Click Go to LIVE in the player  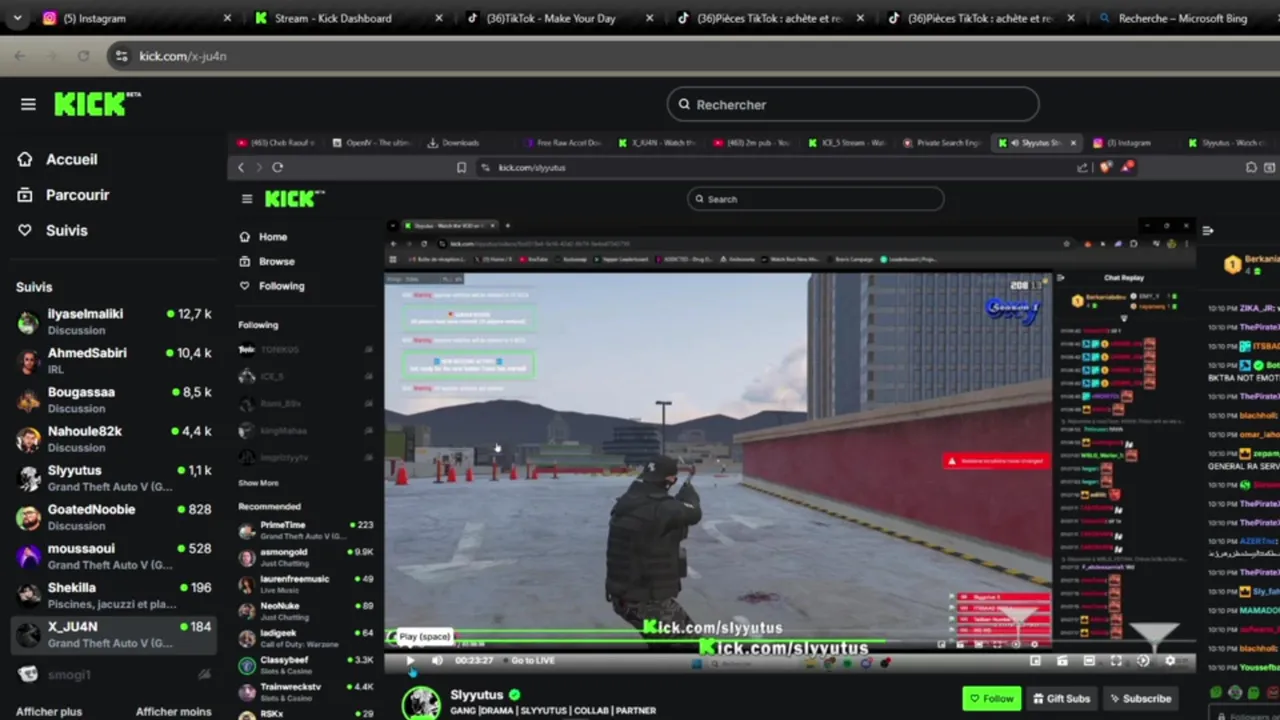coord(532,660)
